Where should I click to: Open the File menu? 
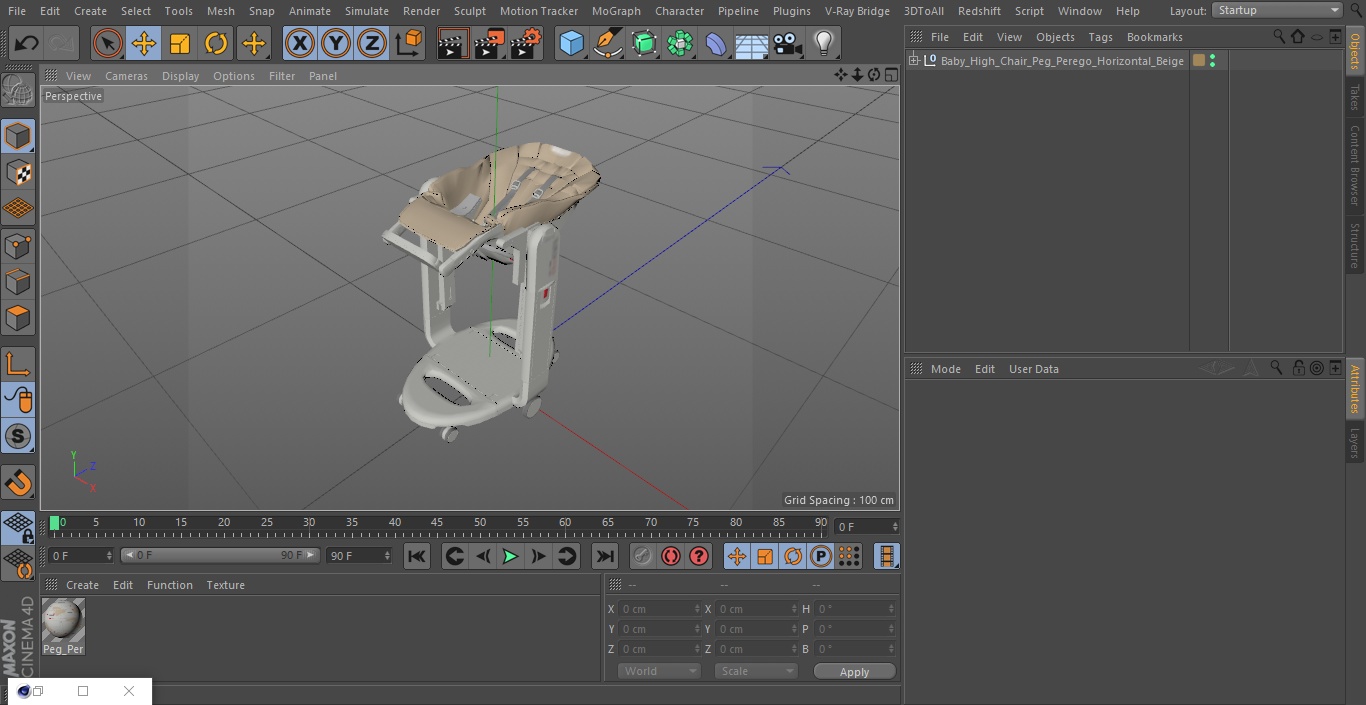click(x=17, y=11)
